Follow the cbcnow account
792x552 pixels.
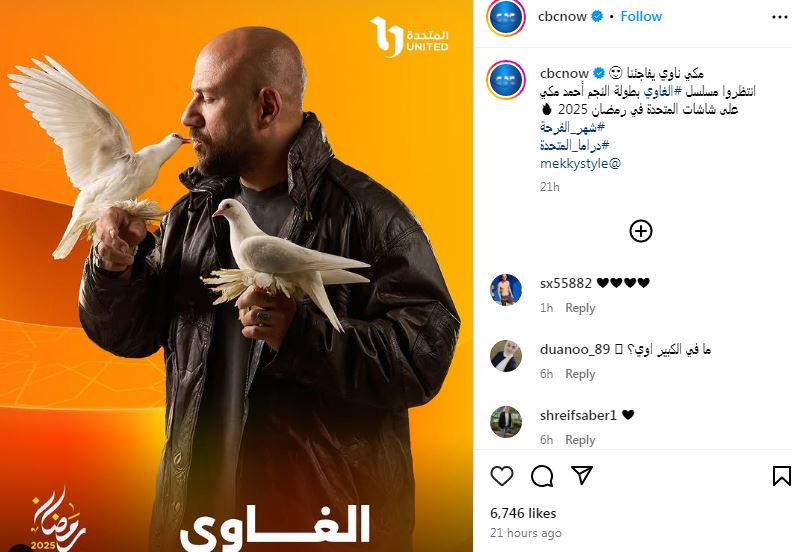641,17
